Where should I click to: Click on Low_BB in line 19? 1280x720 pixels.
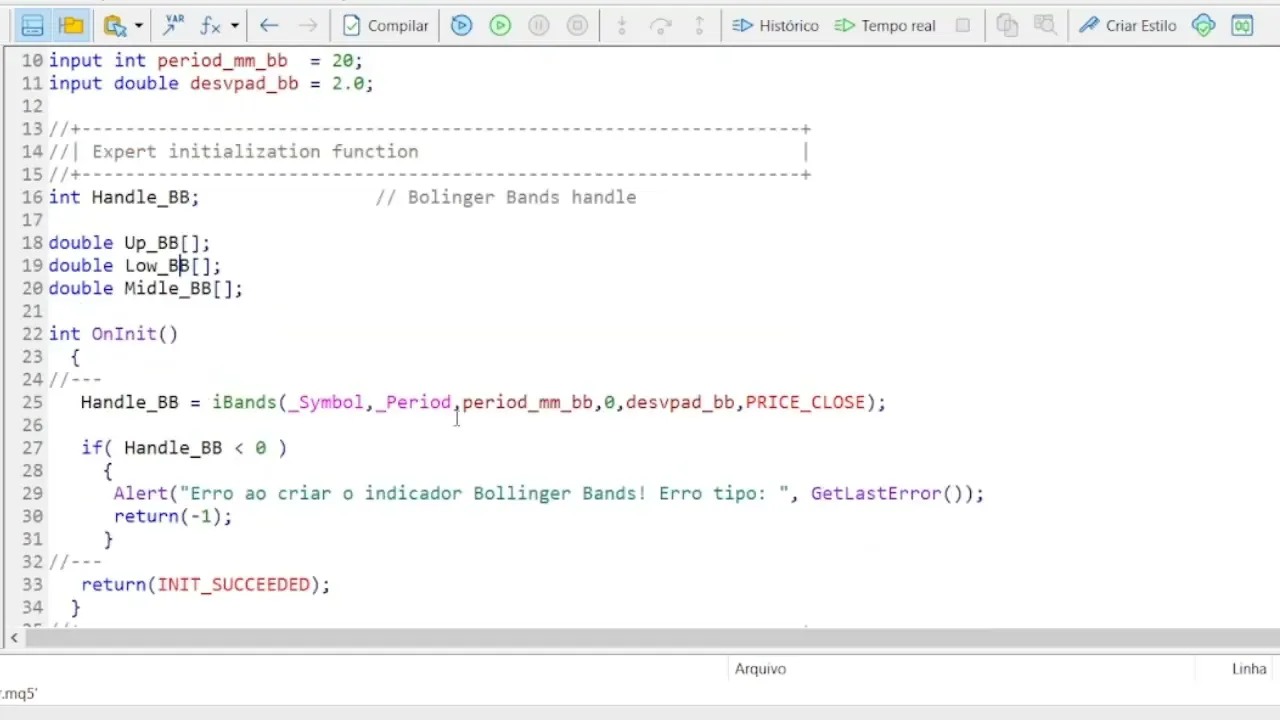(157, 266)
